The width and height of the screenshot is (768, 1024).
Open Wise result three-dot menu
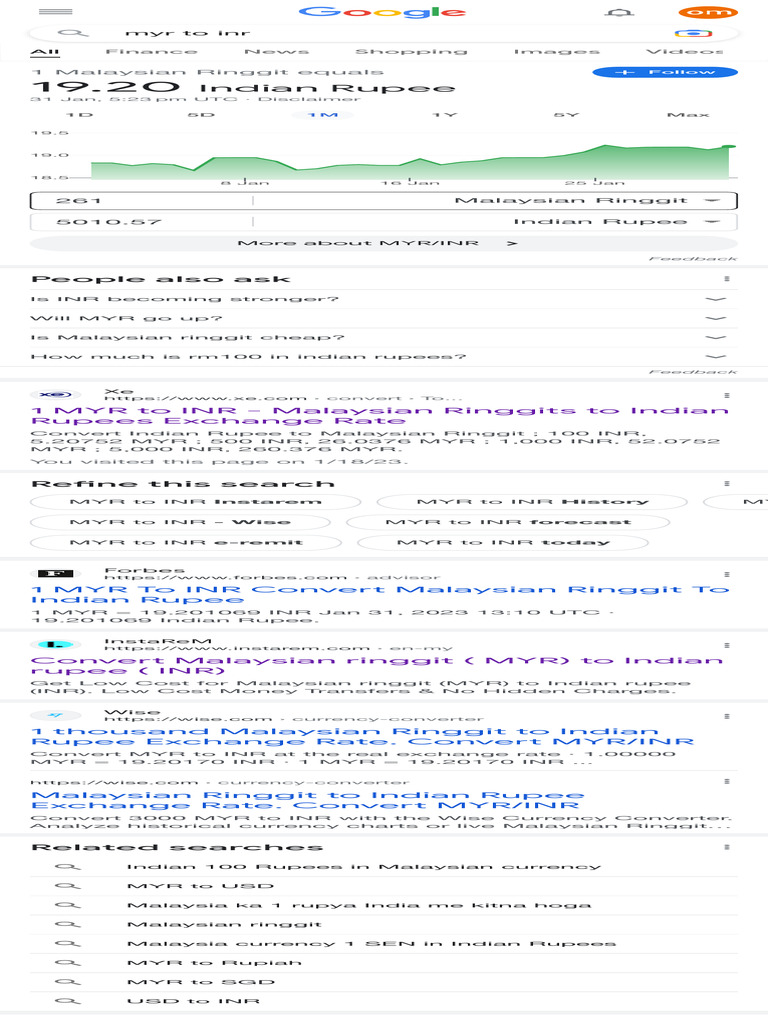click(727, 716)
